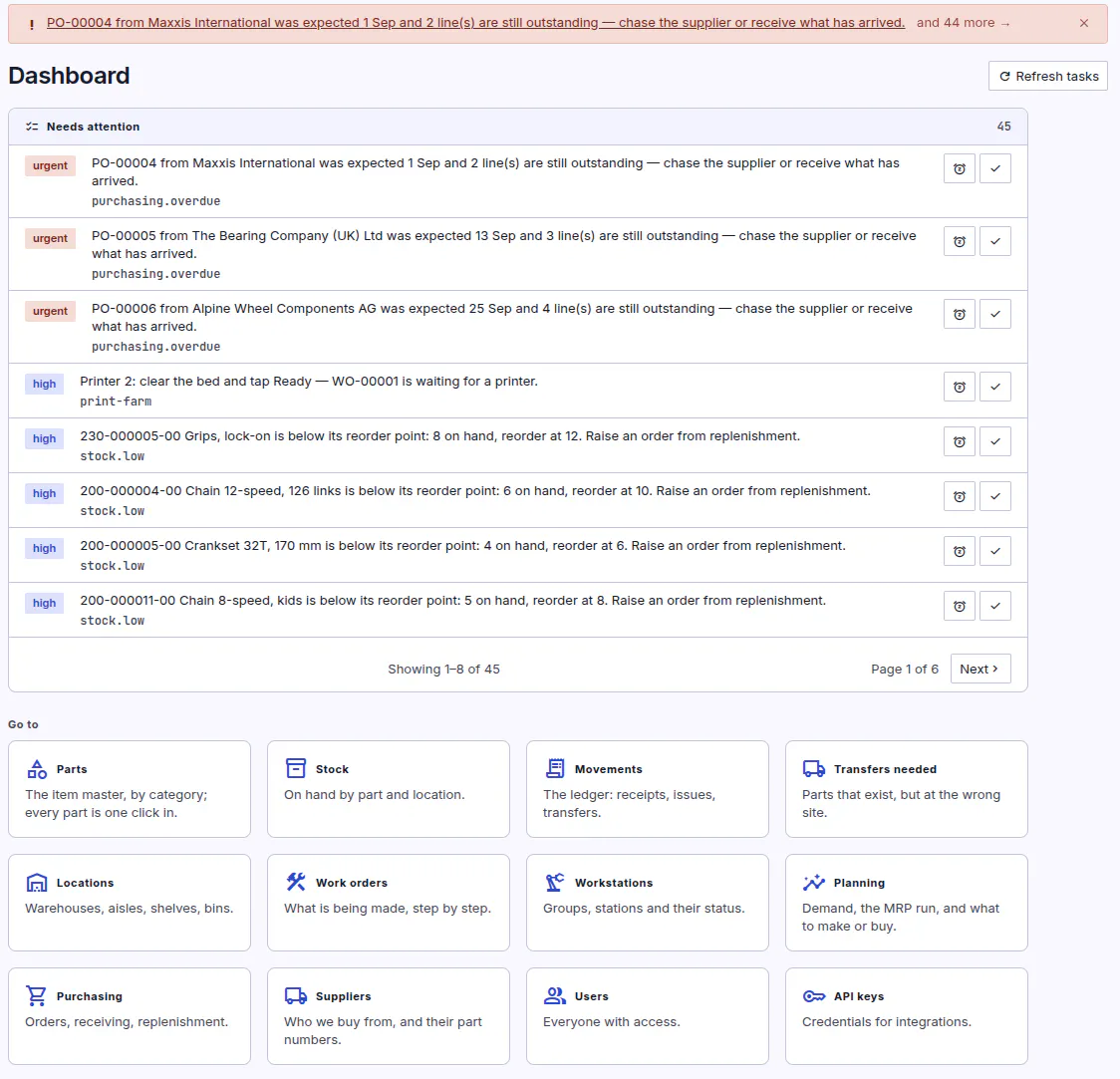Mark Chain 12-speed task as done
This screenshot has height=1079, width=1120.
(x=995, y=496)
